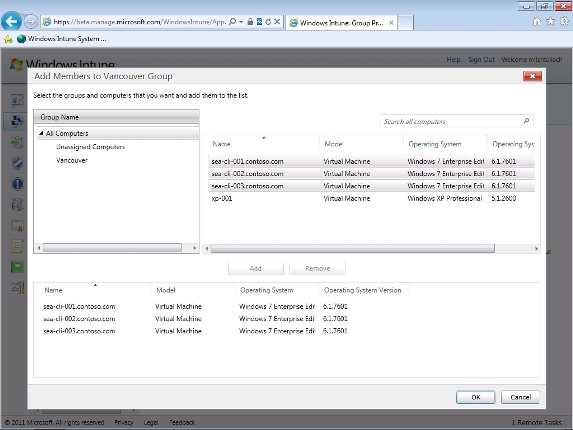Click left arrow of group tree scrollbar
This screenshot has height=430, width=573.
tap(39, 248)
